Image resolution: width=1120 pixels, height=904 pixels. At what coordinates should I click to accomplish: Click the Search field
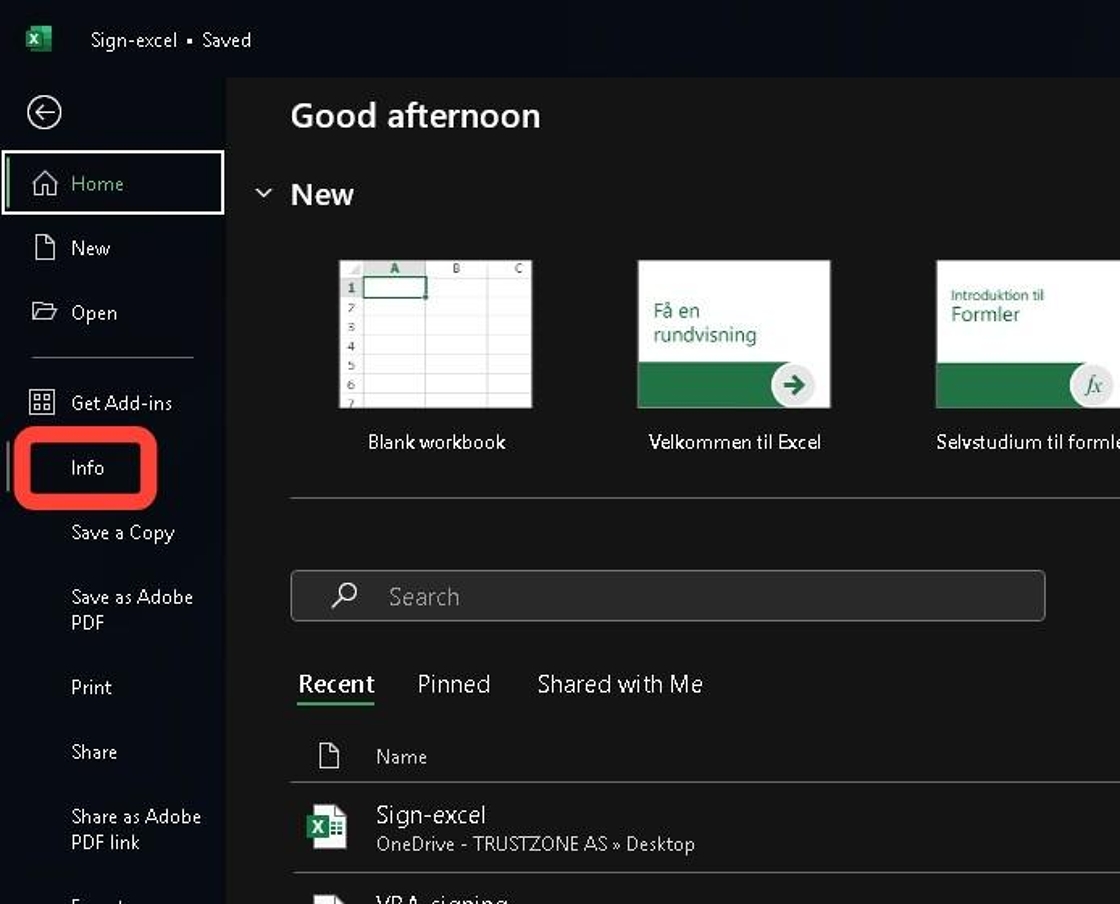pos(668,596)
